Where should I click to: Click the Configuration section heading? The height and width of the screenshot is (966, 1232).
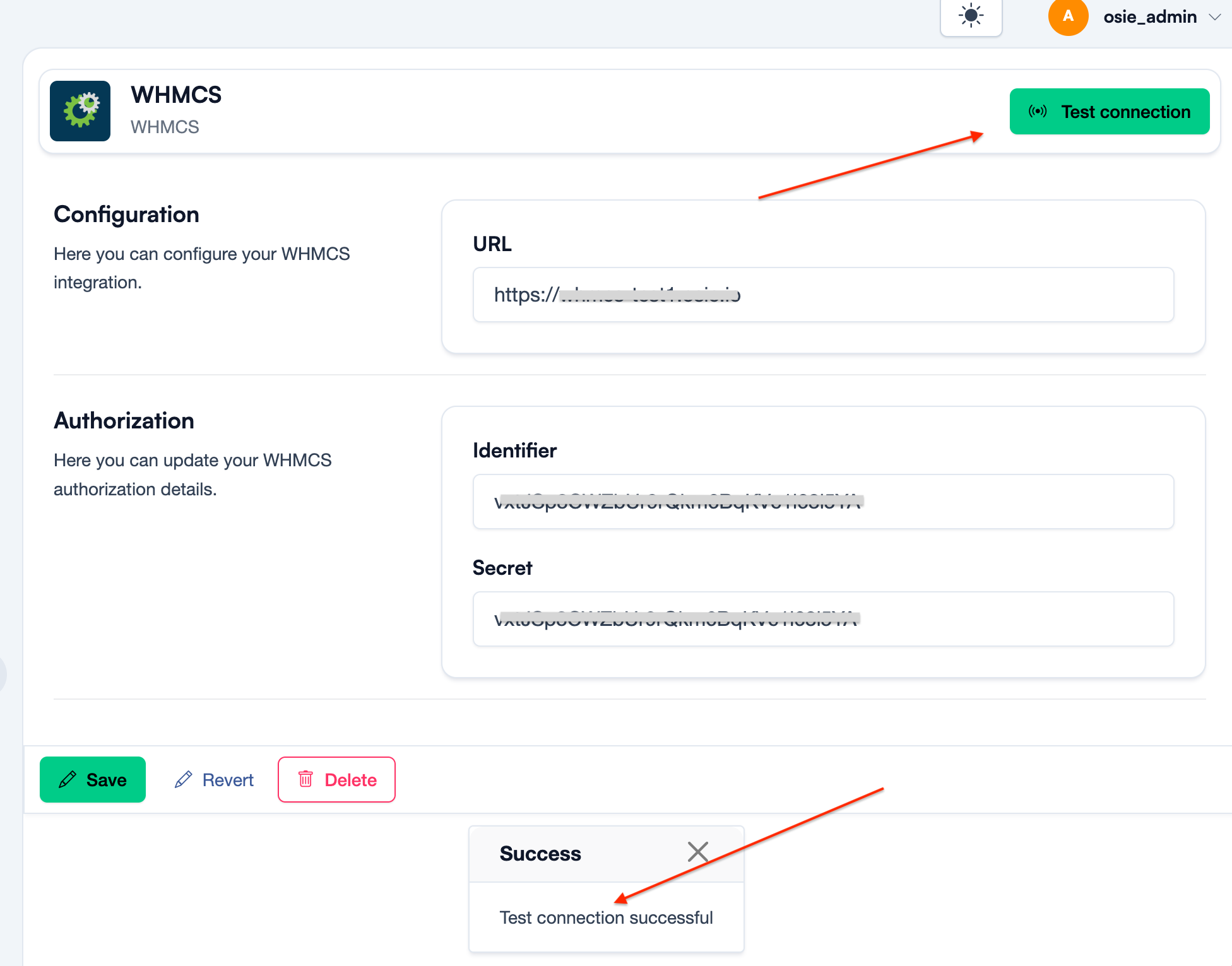click(126, 215)
